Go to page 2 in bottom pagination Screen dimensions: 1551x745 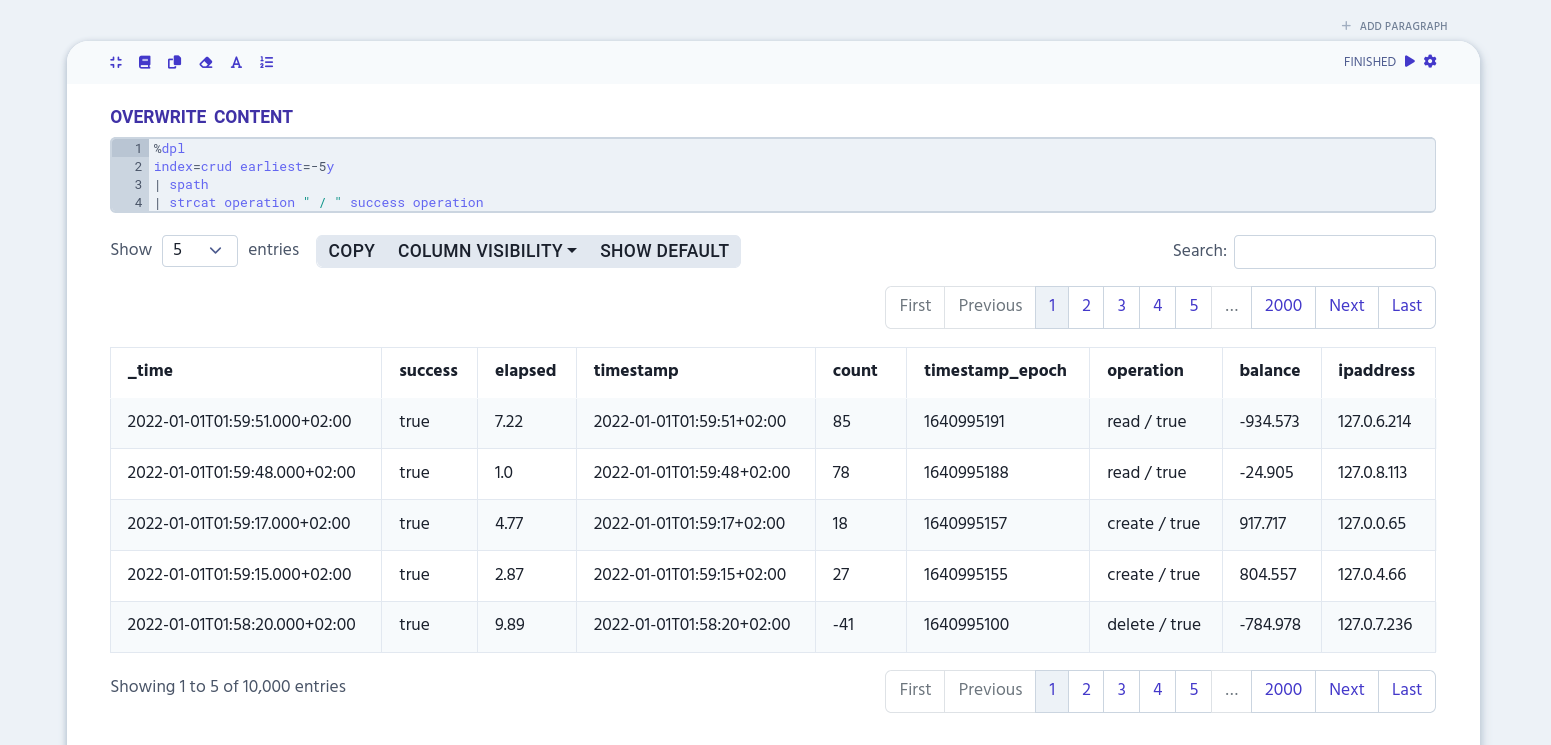point(1086,690)
